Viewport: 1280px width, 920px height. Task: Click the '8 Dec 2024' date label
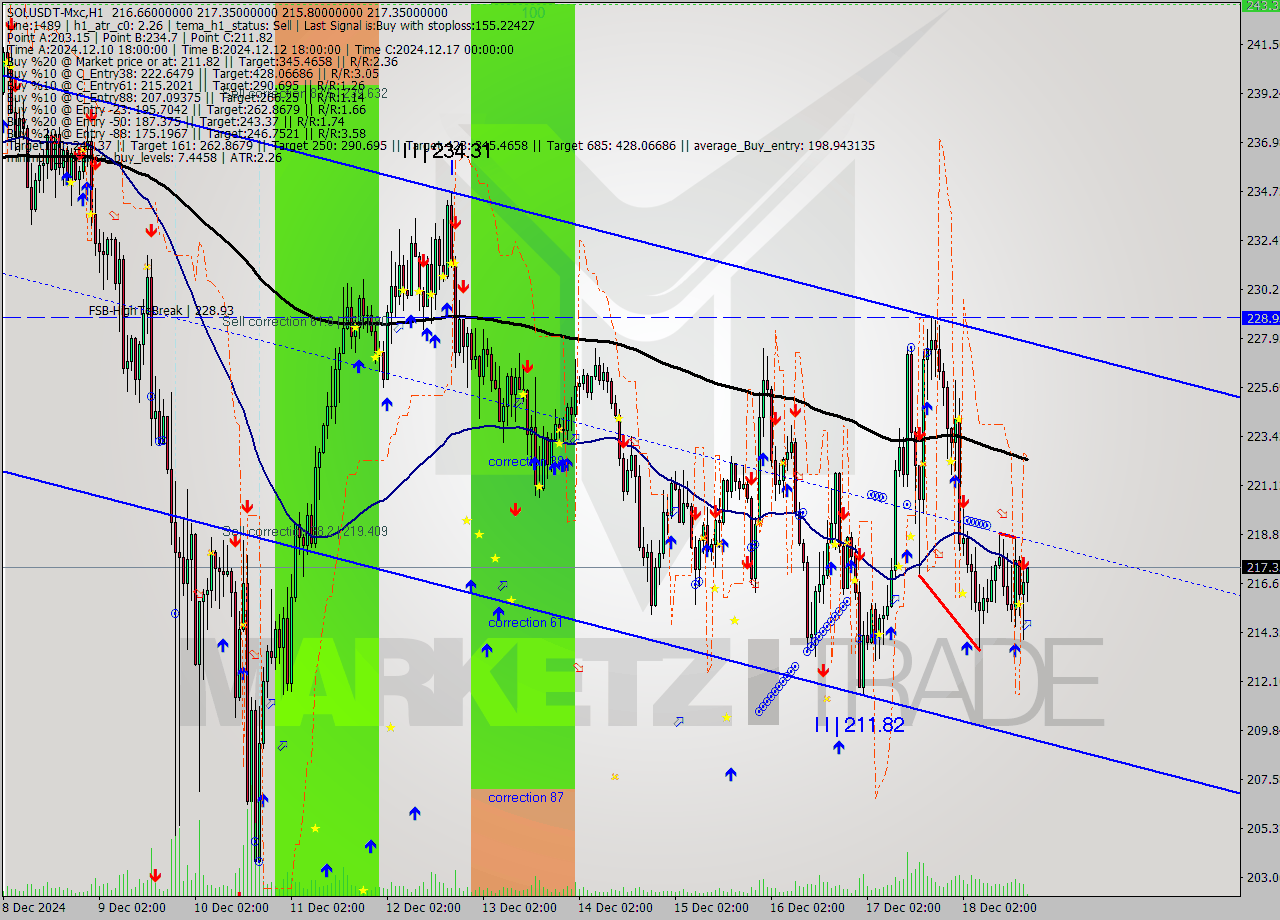tap(35, 908)
